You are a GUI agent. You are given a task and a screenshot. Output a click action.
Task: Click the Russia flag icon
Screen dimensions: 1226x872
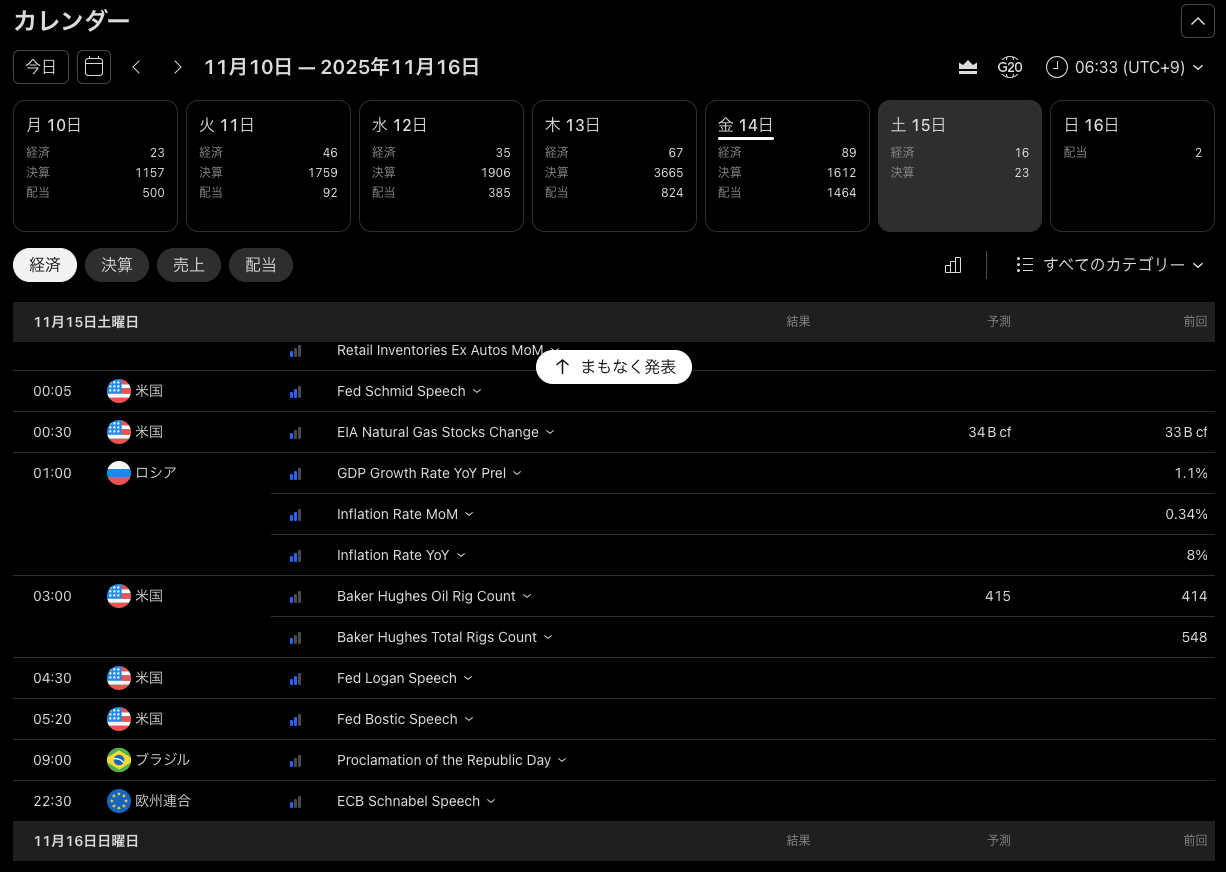[119, 473]
